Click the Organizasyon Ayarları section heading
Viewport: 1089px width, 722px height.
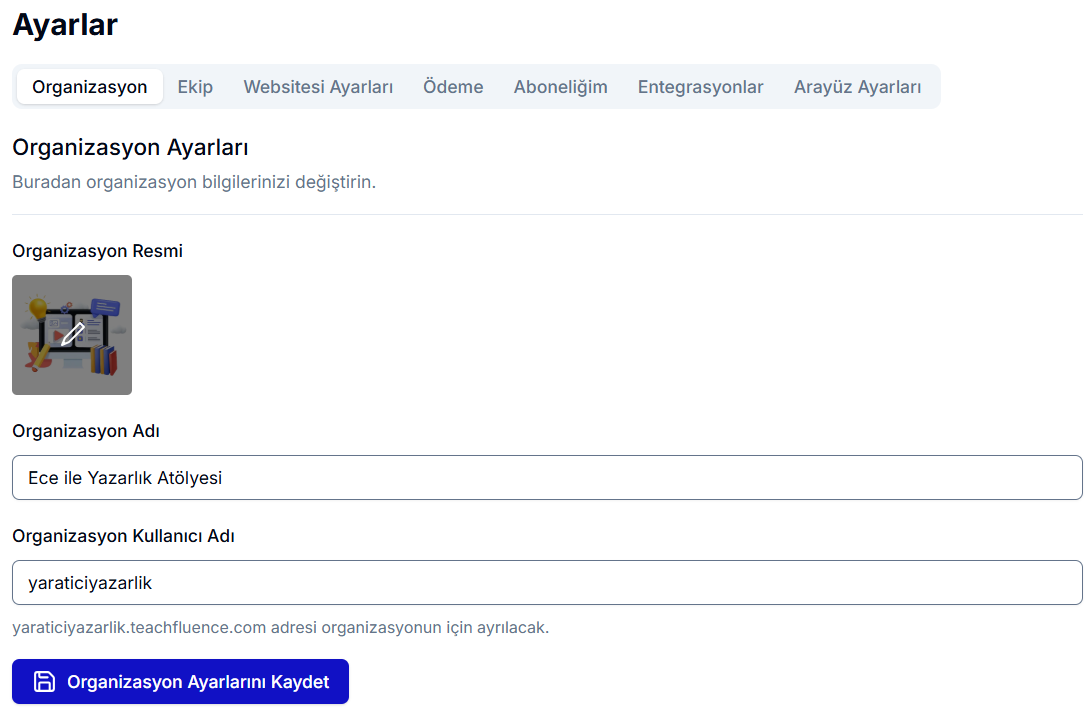click(130, 148)
